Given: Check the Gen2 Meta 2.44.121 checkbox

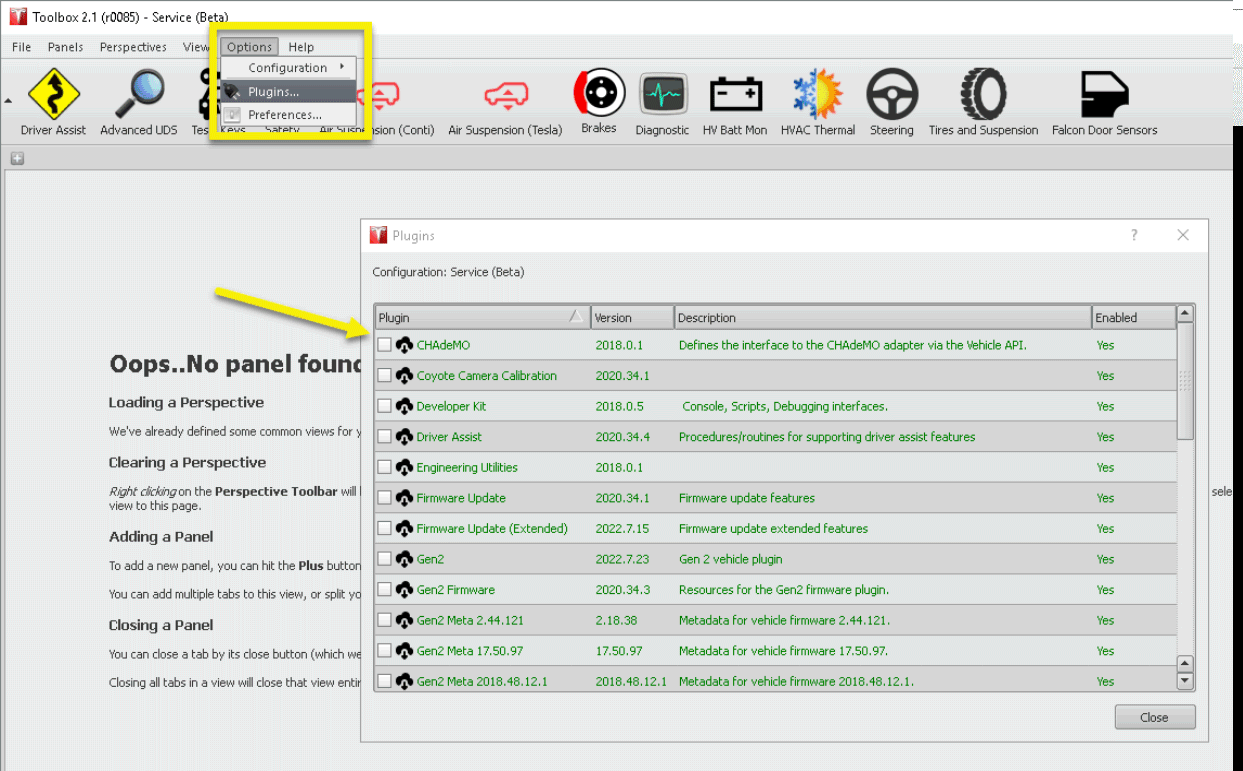Looking at the screenshot, I should click(x=385, y=620).
